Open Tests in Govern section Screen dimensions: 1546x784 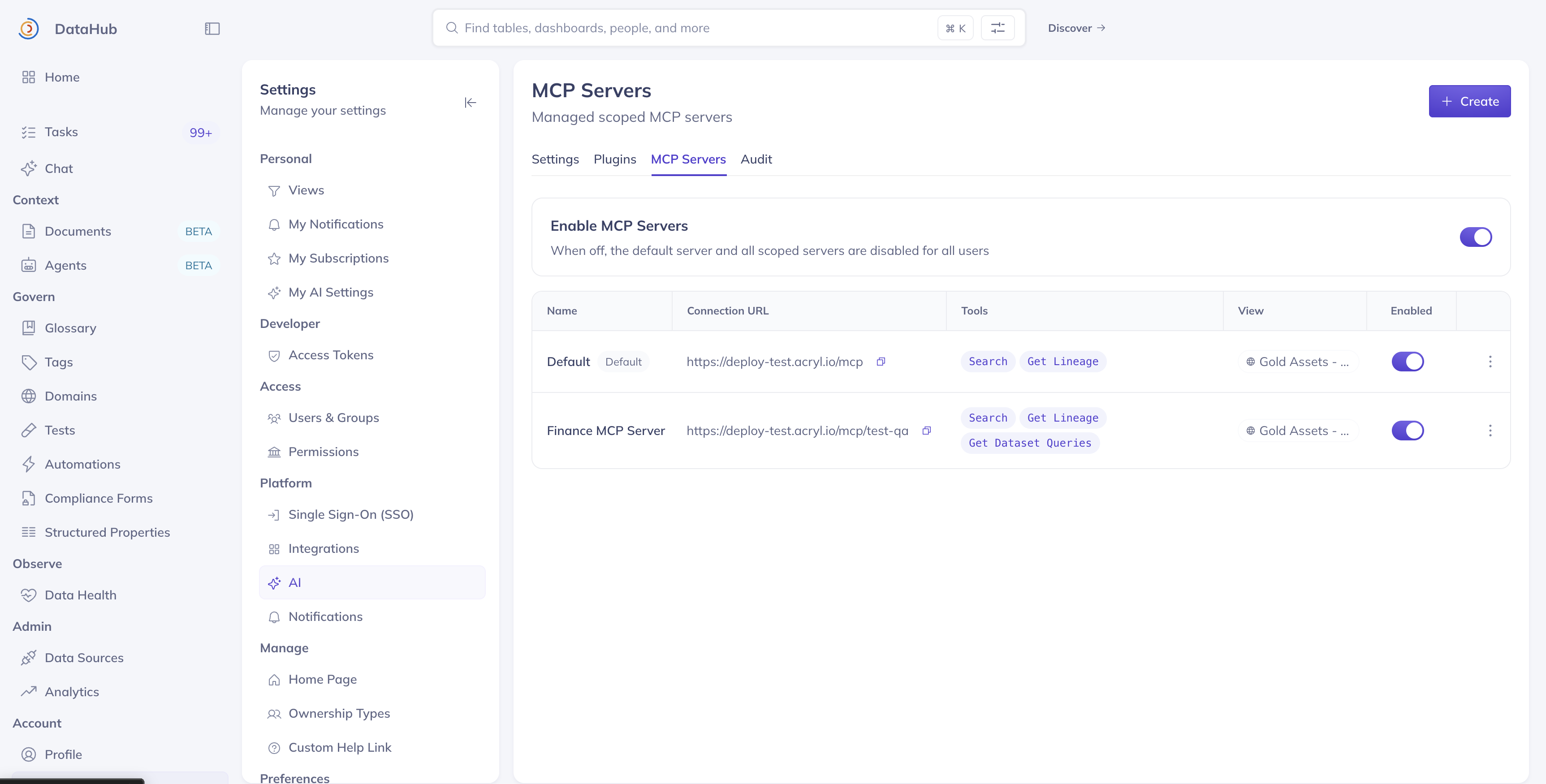point(120,430)
